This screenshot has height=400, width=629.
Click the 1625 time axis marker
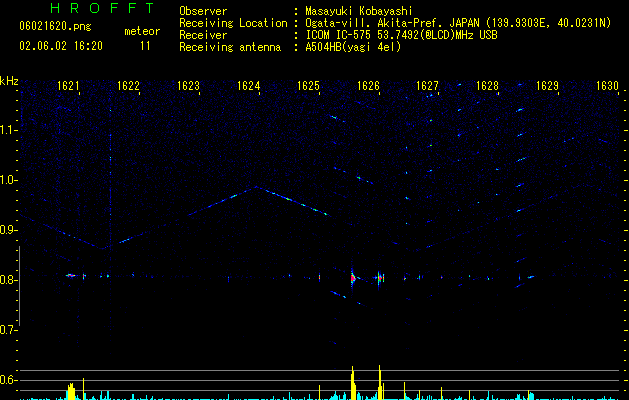click(x=308, y=86)
